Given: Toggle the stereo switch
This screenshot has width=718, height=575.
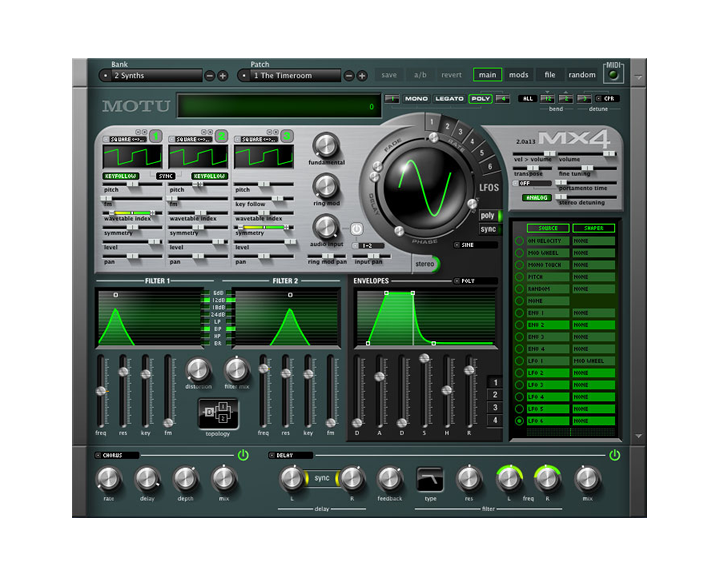Looking at the screenshot, I should [427, 264].
